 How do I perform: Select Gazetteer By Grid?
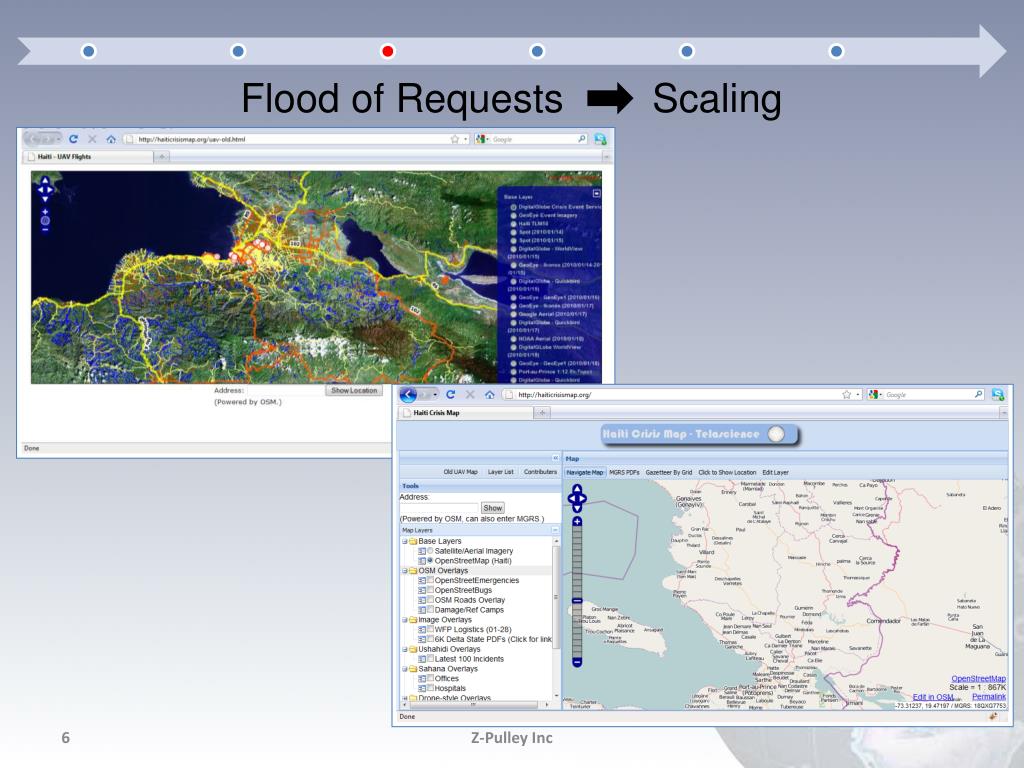(669, 472)
